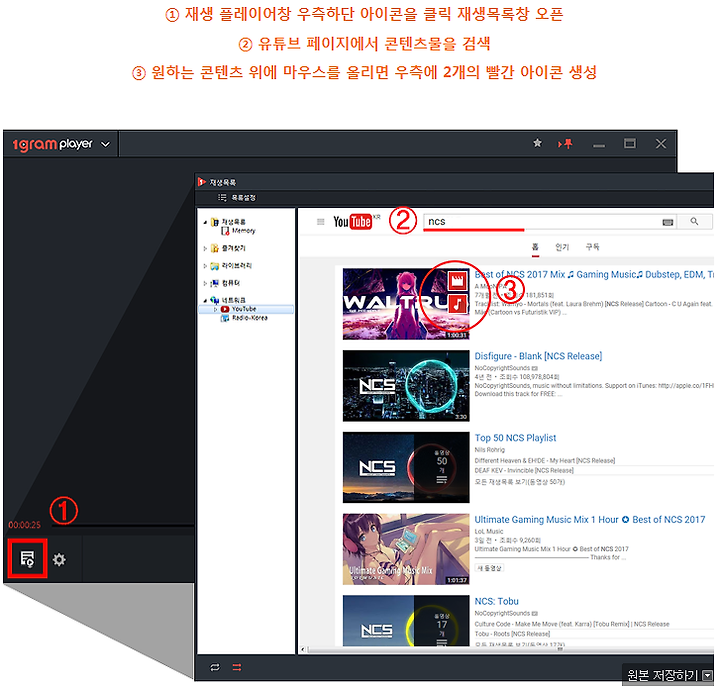Click Culture Code - Make Me Move entry
Image resolution: width=720 pixels, height=688 pixels.
coord(572,624)
